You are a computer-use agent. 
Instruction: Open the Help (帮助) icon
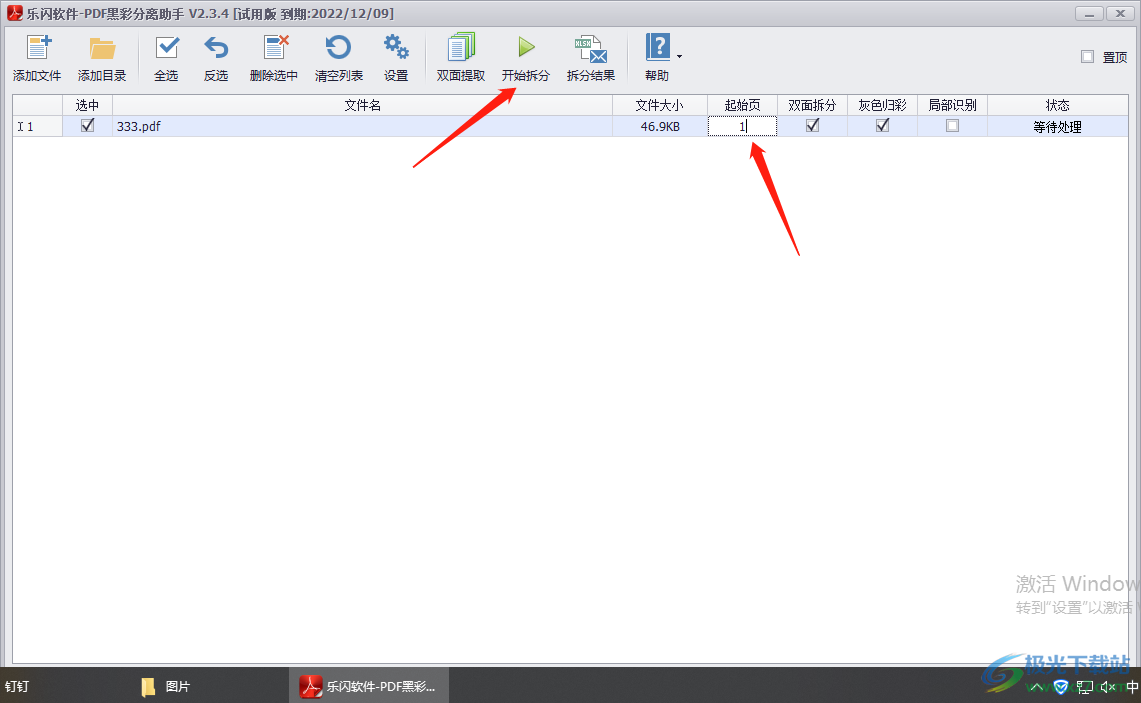coord(658,48)
